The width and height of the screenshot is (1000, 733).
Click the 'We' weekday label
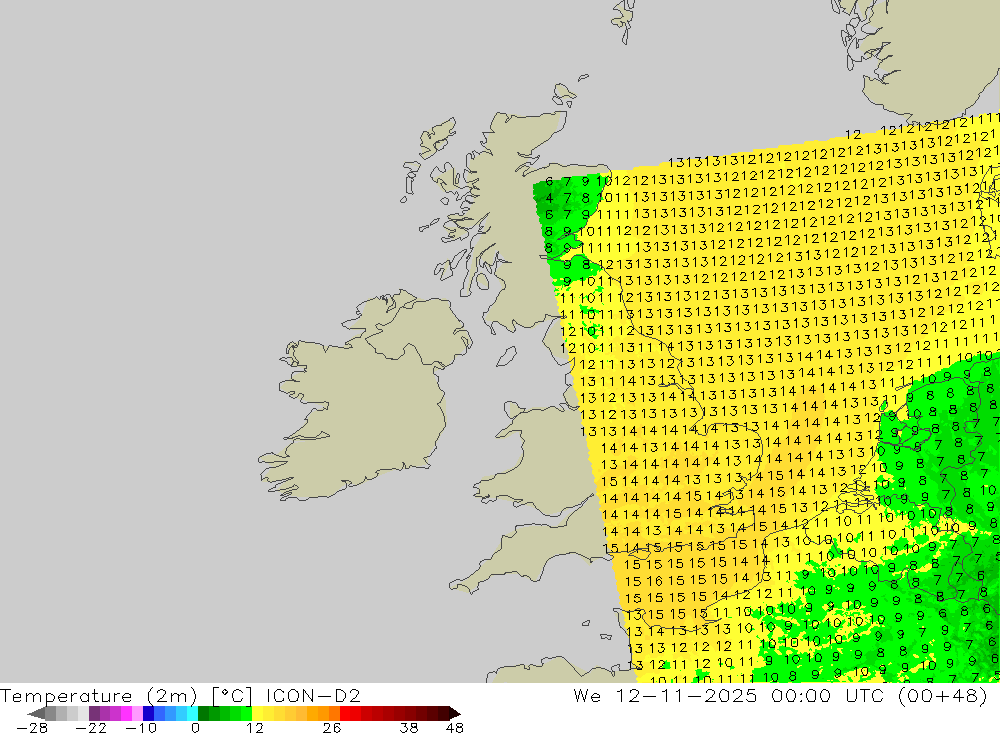click(x=587, y=695)
